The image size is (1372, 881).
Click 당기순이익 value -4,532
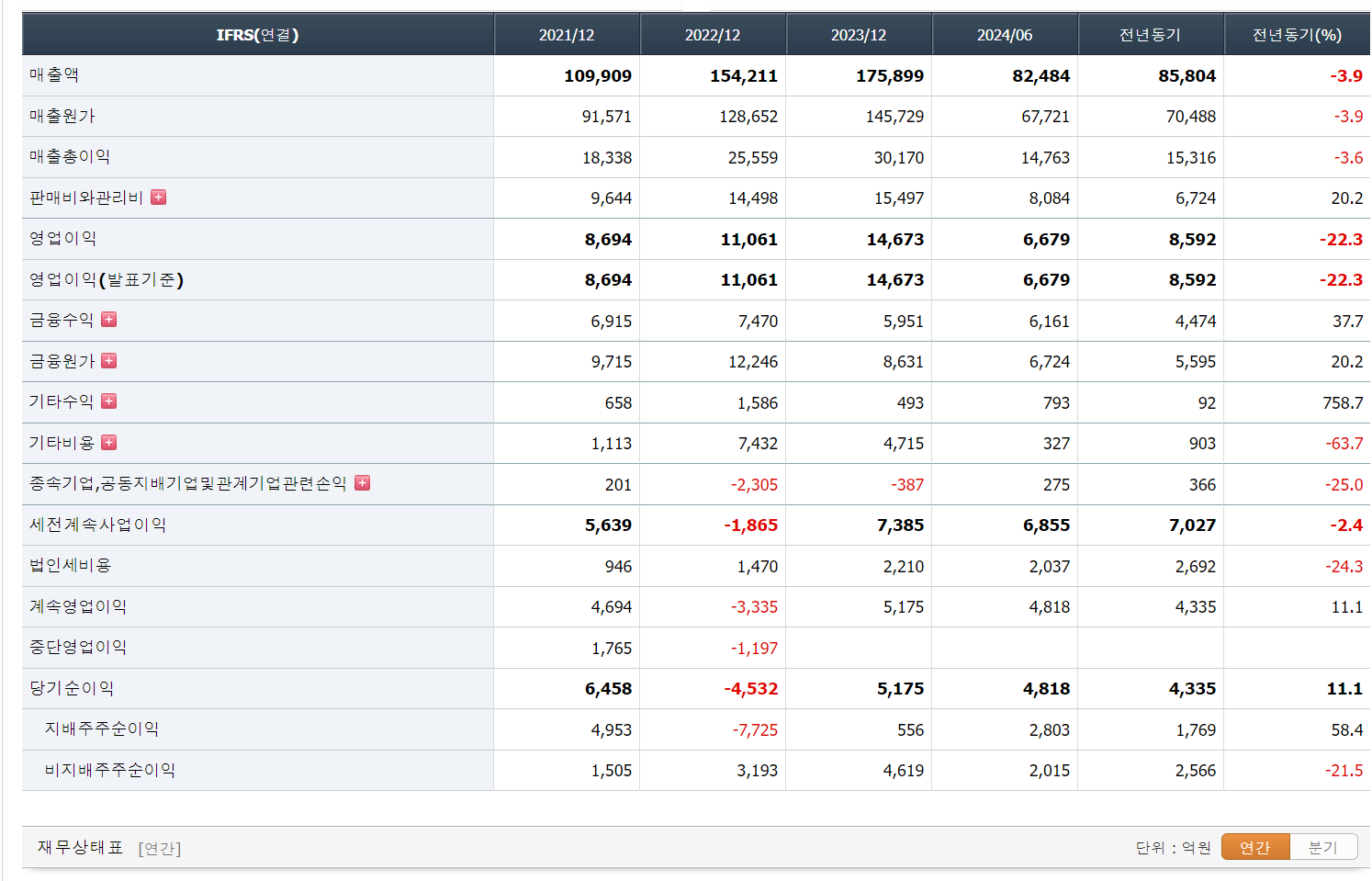pos(751,689)
